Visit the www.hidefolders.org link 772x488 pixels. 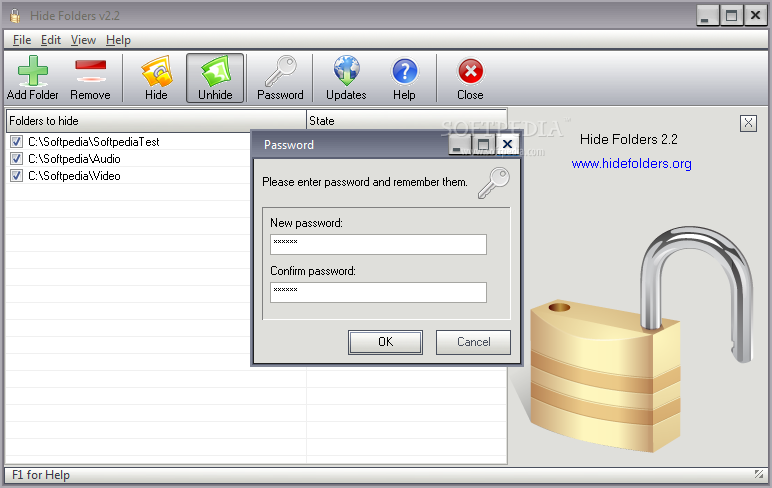(631, 163)
